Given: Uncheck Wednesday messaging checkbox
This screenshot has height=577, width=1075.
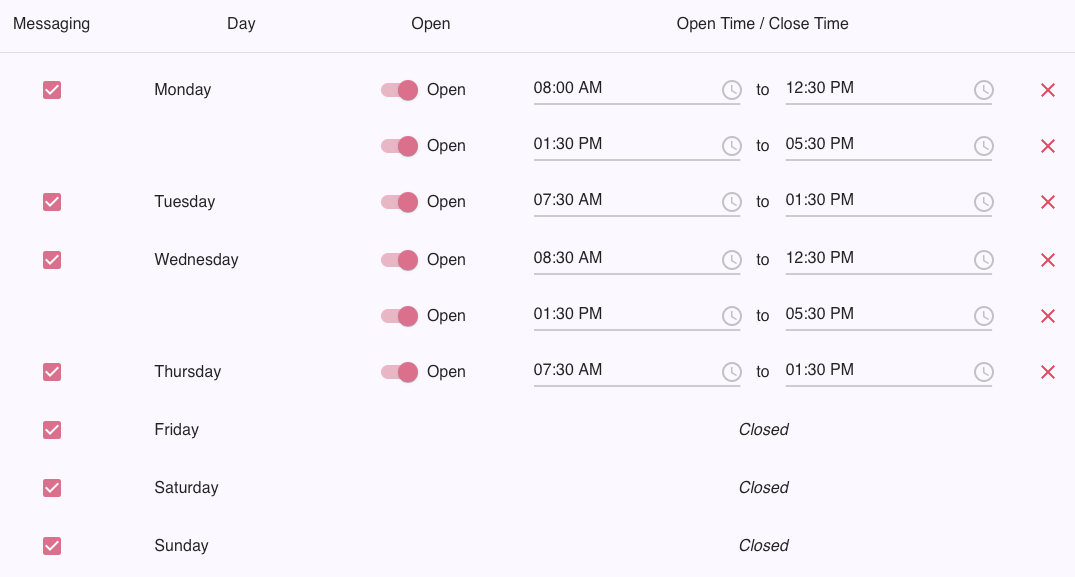Looking at the screenshot, I should point(52,260).
